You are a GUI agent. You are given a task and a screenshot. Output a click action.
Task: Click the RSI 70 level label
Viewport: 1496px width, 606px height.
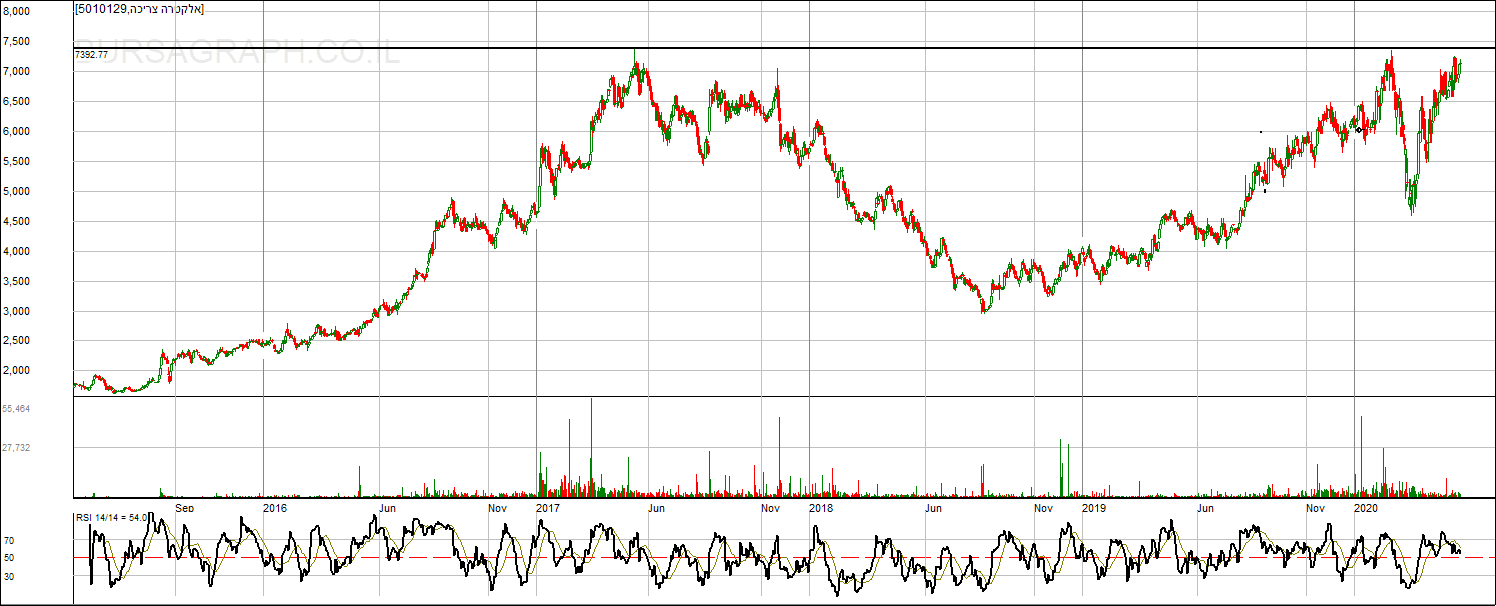tap(8, 540)
